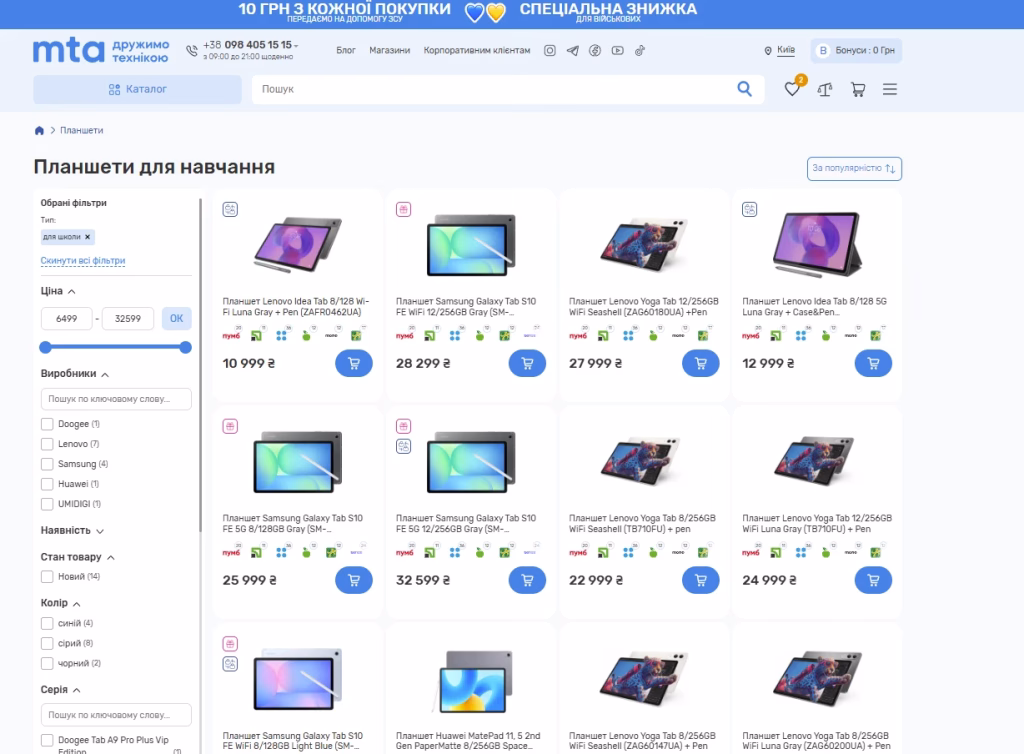Click the minimum price slider handle
Viewport: 1024px width, 754px height.
click(x=45, y=347)
